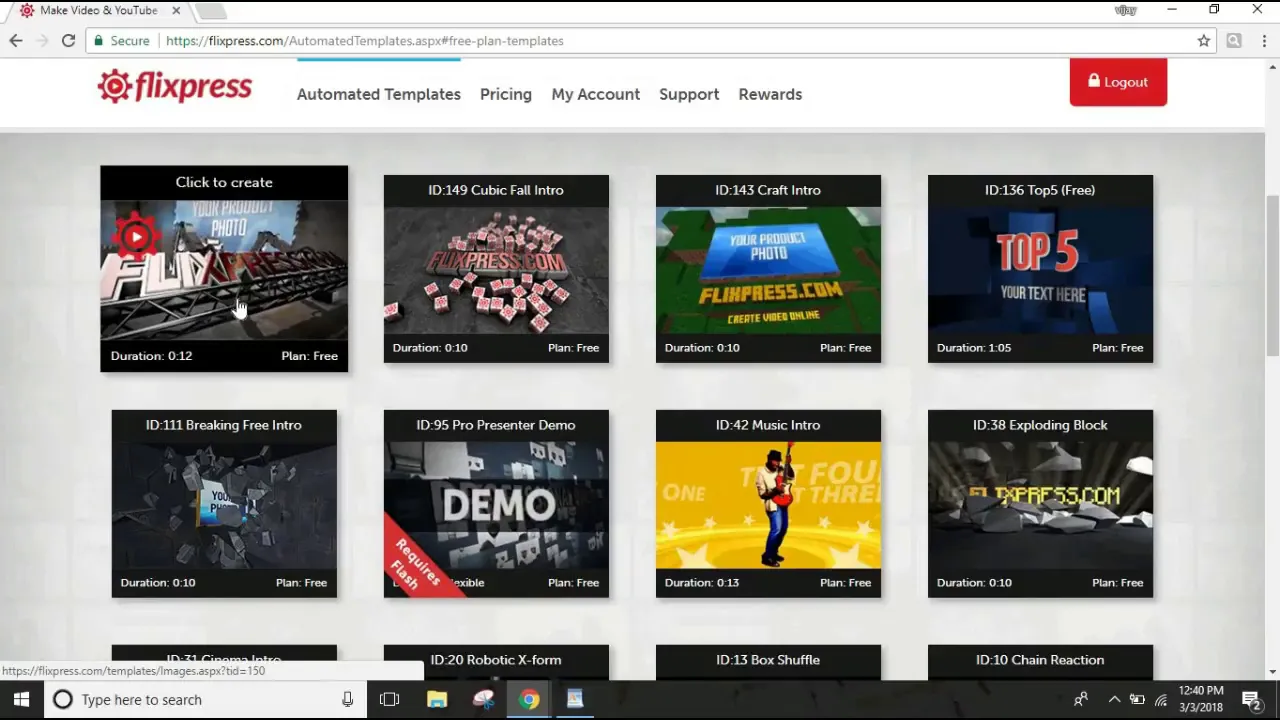This screenshot has width=1280, height=720.
Task: Switch to Chrome on the taskbar
Action: (529, 700)
